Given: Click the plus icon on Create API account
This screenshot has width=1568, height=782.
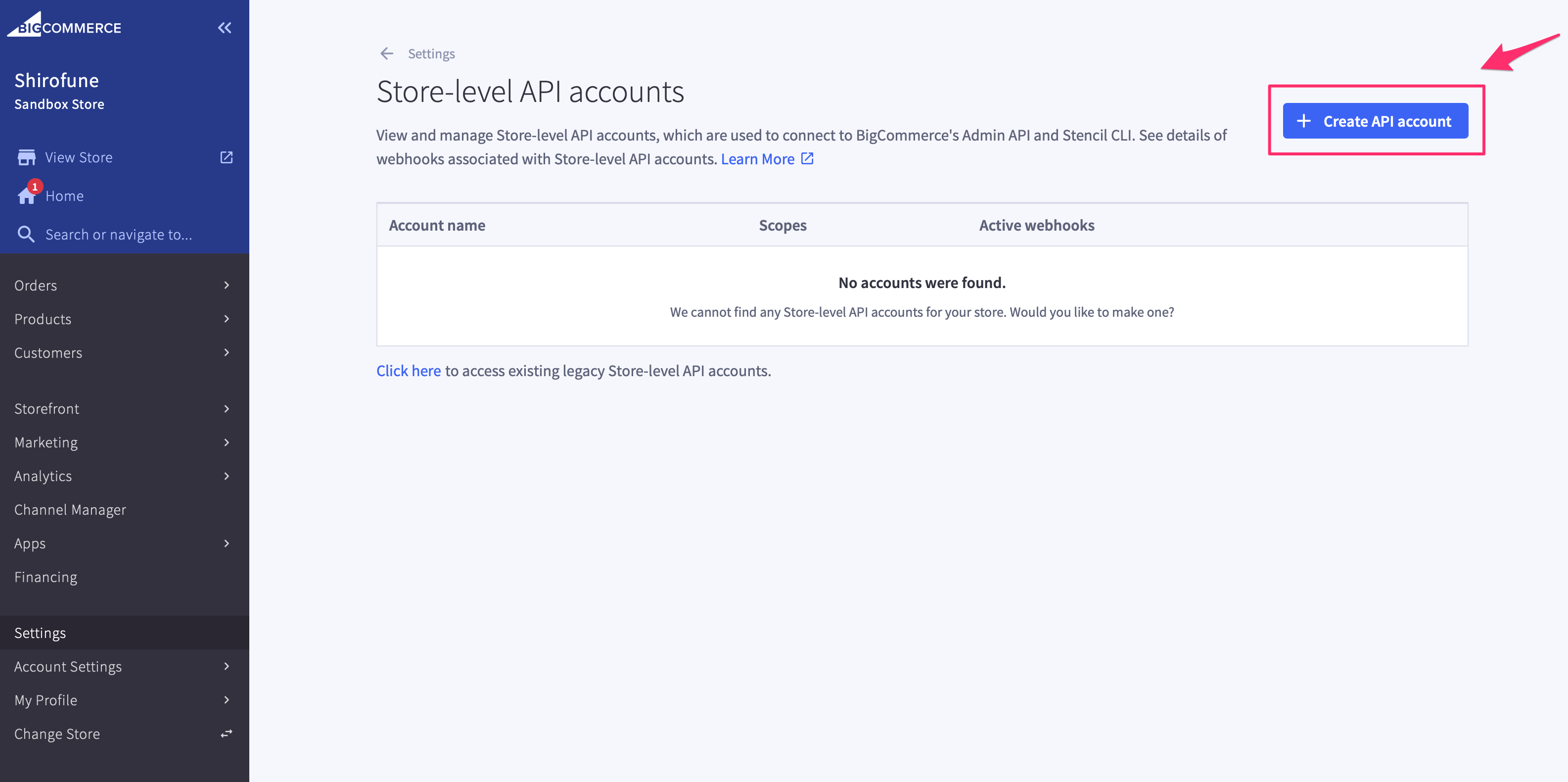Looking at the screenshot, I should 1303,121.
